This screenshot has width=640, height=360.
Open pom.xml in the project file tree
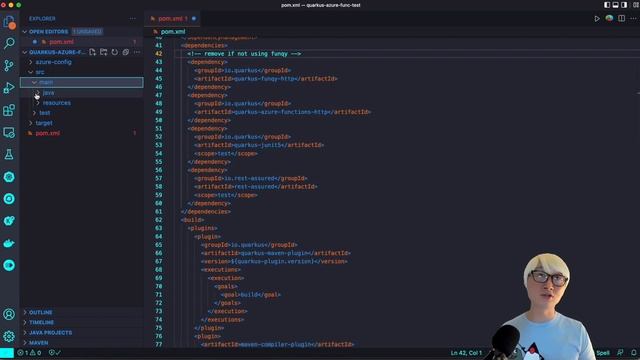tap(48, 133)
